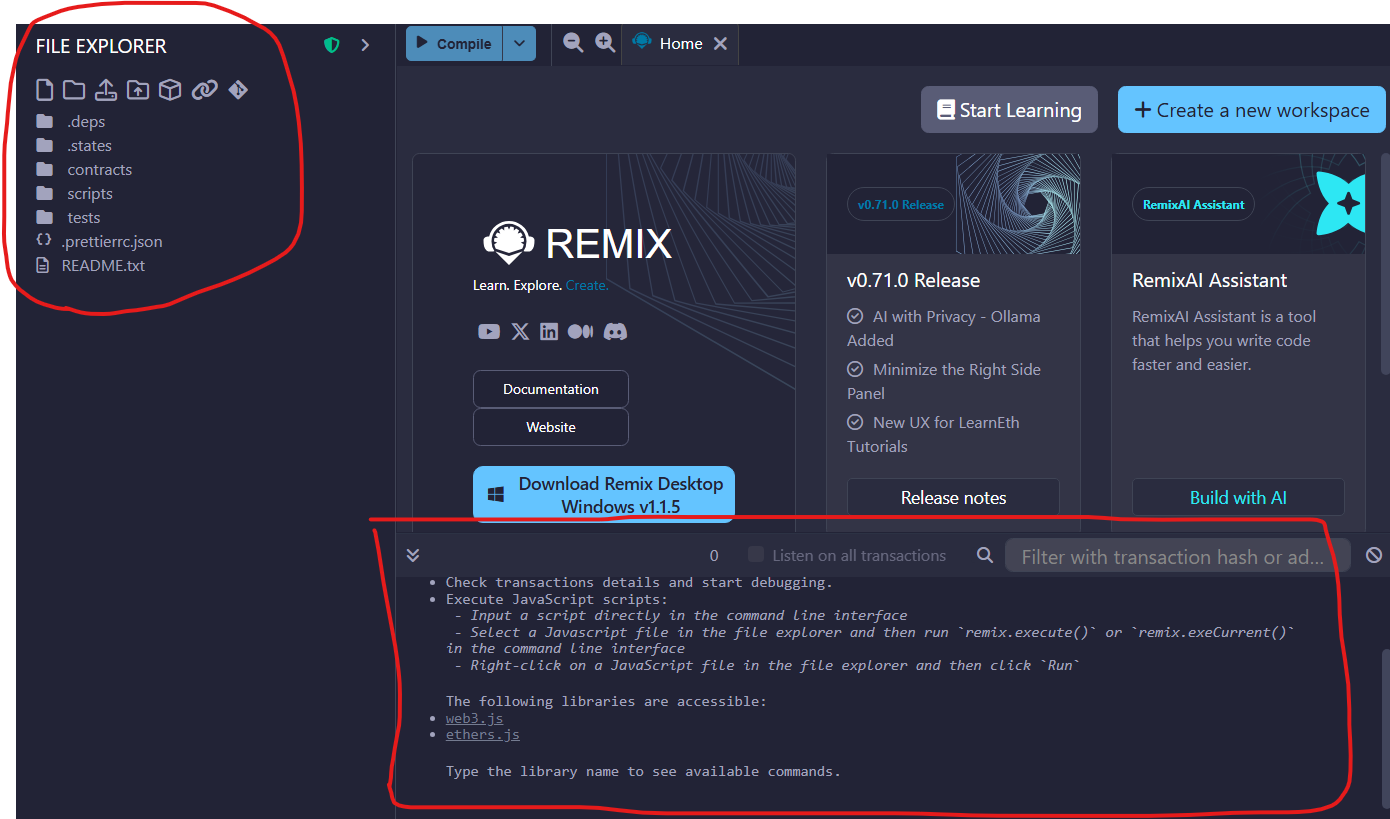This screenshot has height=819, width=1390.
Task: Click the Build with AI button
Action: [x=1238, y=497]
